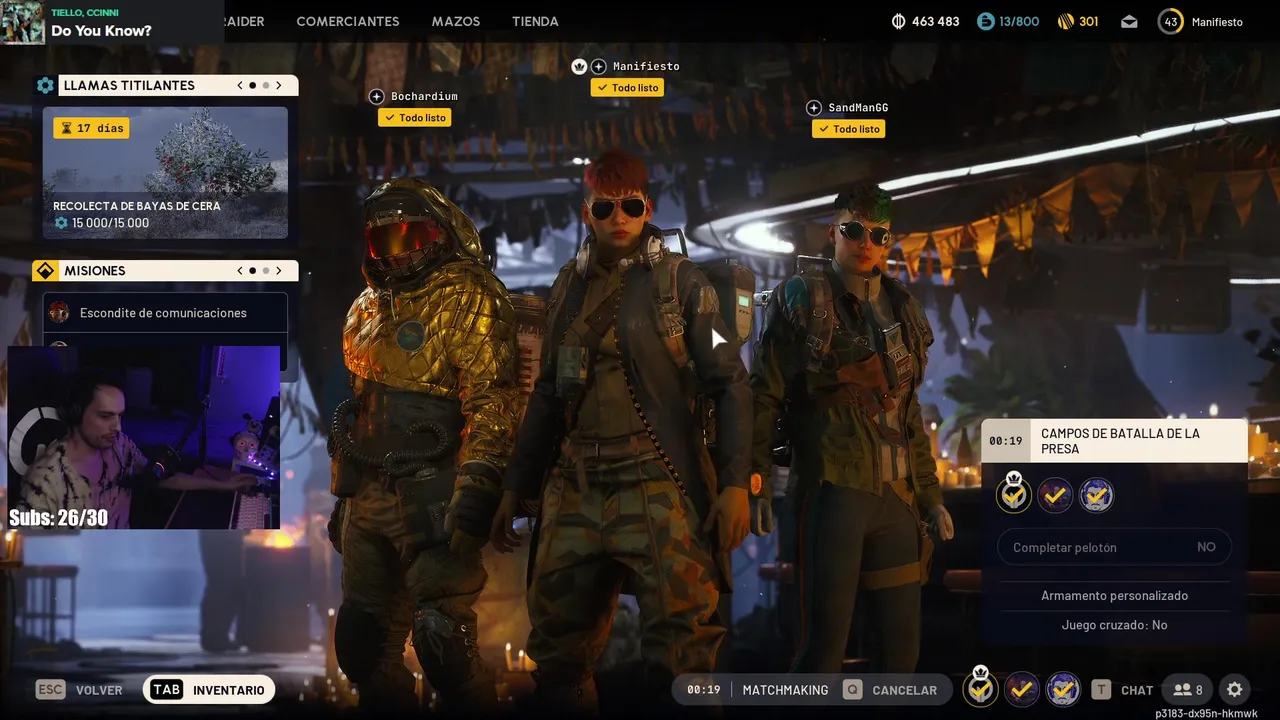Open the Inventario button

pyautogui.click(x=209, y=690)
